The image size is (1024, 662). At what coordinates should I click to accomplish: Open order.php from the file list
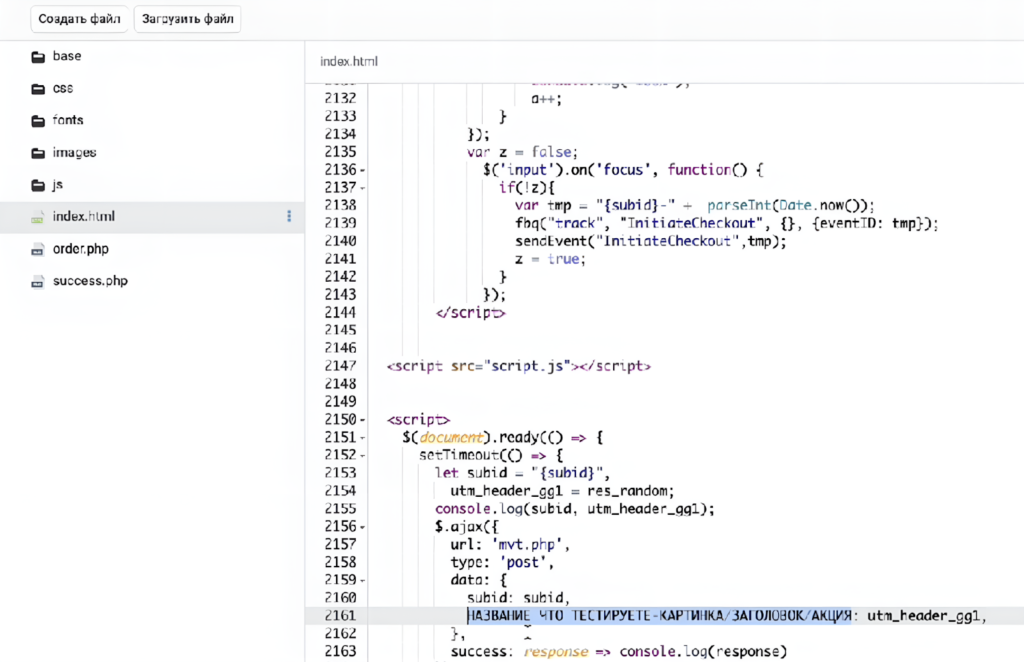[81, 249]
